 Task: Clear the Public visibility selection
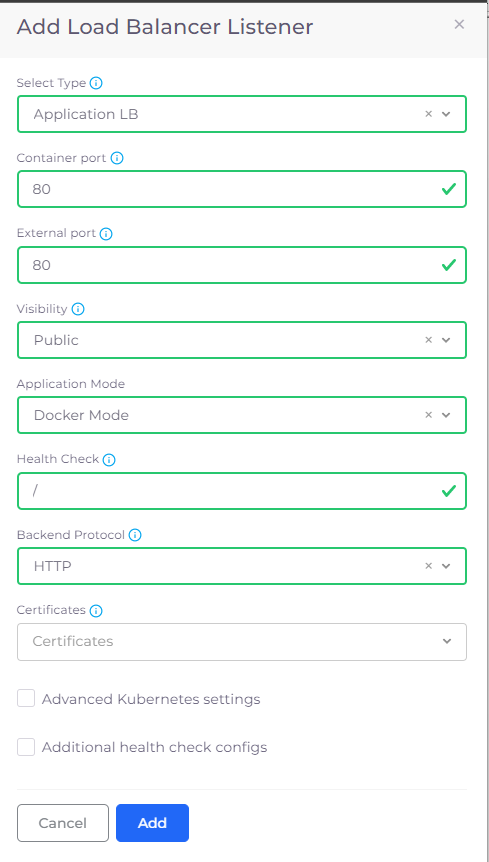click(x=429, y=340)
